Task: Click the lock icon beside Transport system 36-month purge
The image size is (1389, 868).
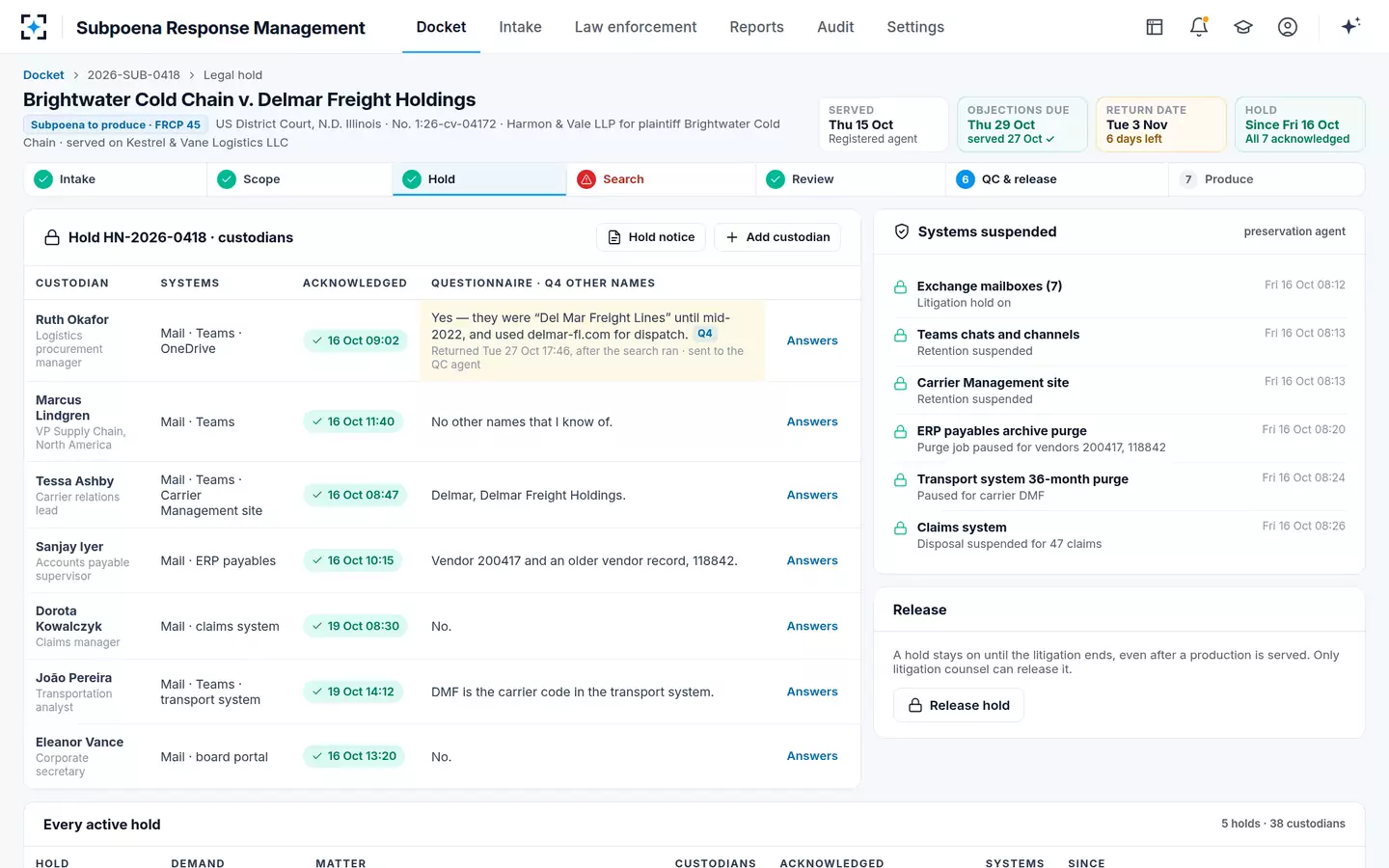Action: tap(900, 480)
